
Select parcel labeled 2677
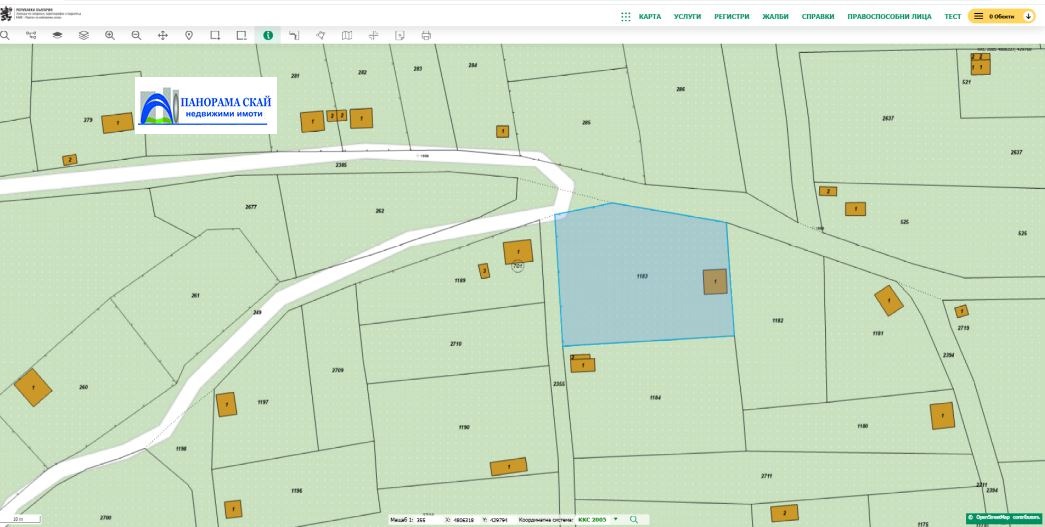tap(251, 207)
